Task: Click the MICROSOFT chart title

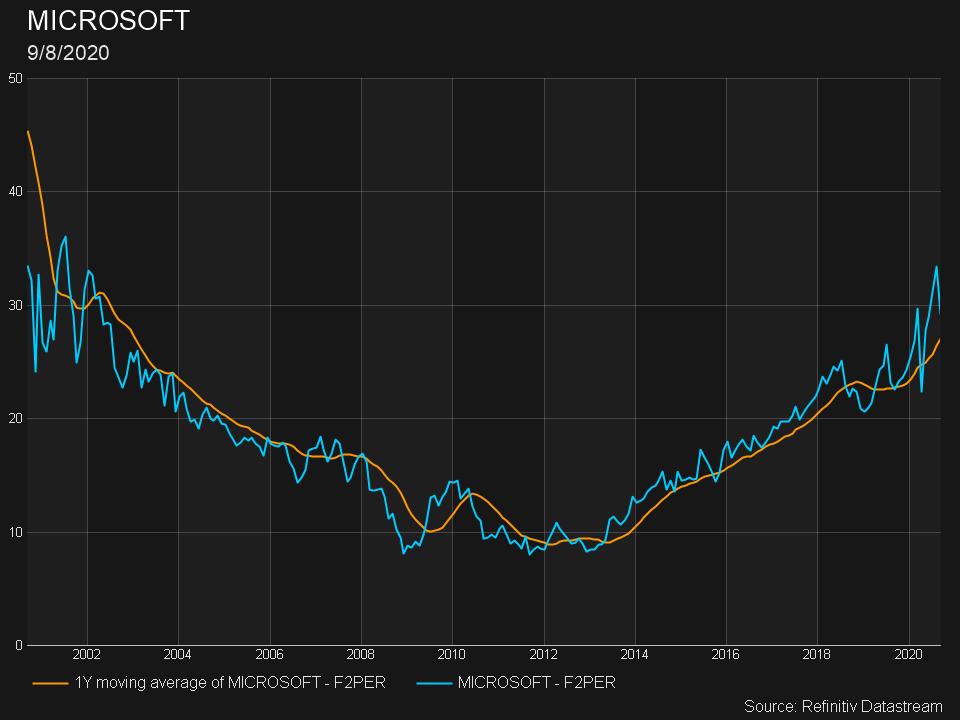Action: (x=108, y=22)
